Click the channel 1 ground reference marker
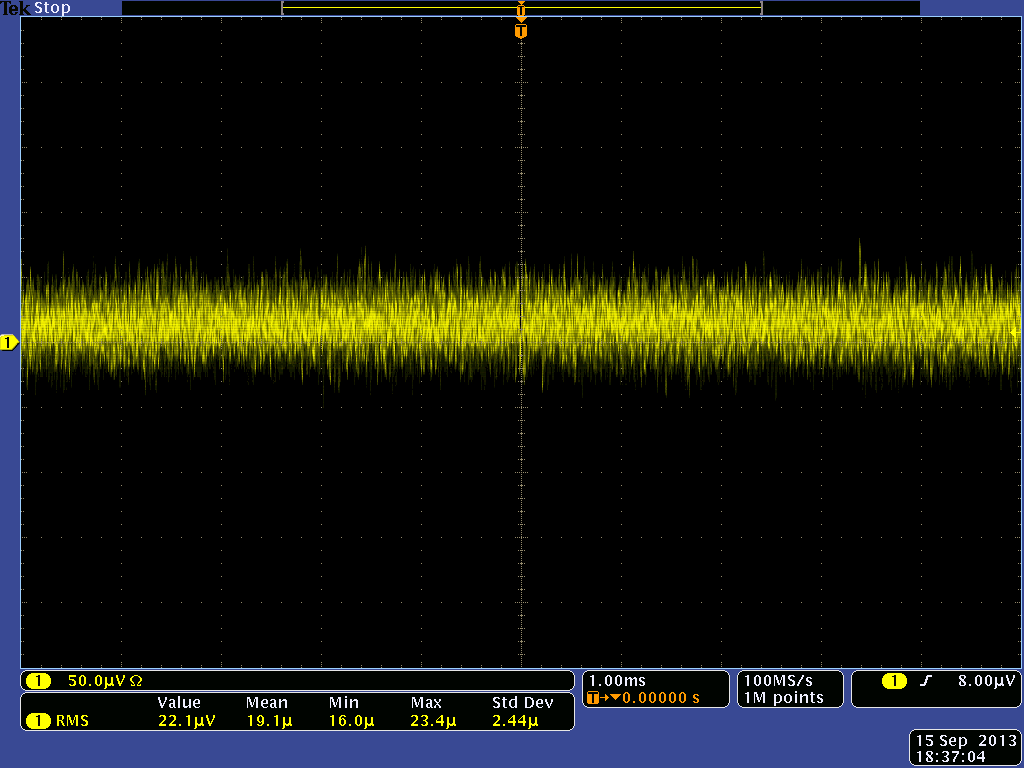 point(9,343)
